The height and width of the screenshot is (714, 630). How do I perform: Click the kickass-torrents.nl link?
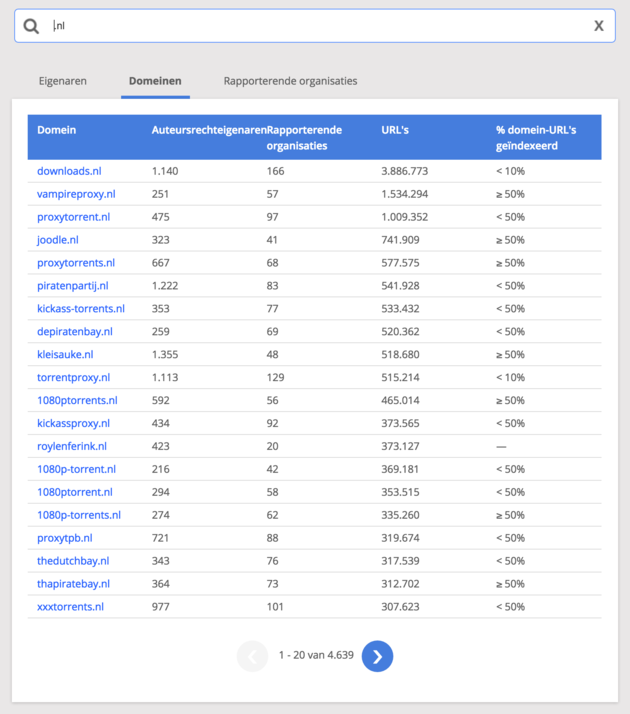tap(81, 309)
